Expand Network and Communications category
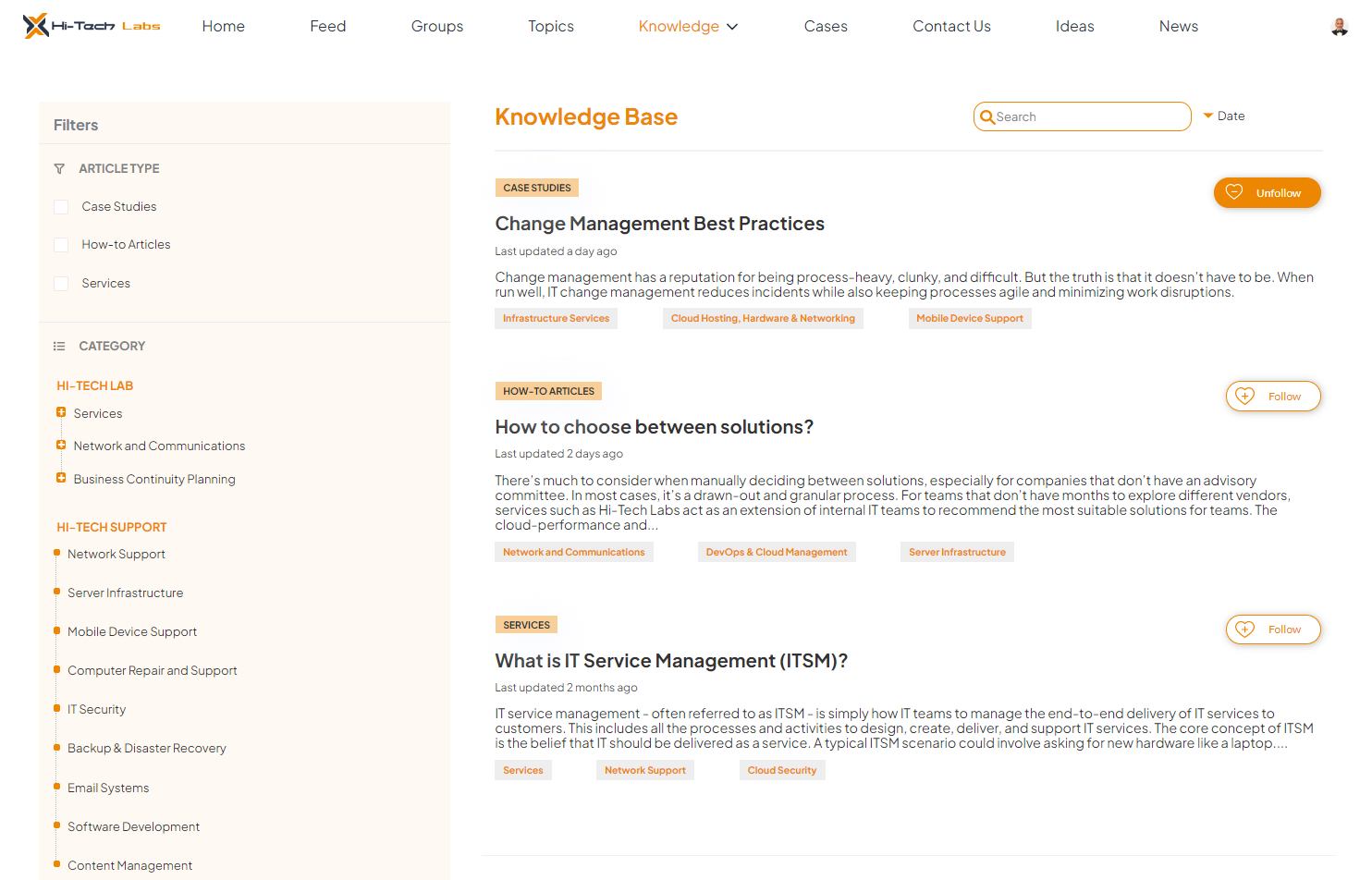Image resolution: width=1372 pixels, height=880 pixels. tap(61, 445)
